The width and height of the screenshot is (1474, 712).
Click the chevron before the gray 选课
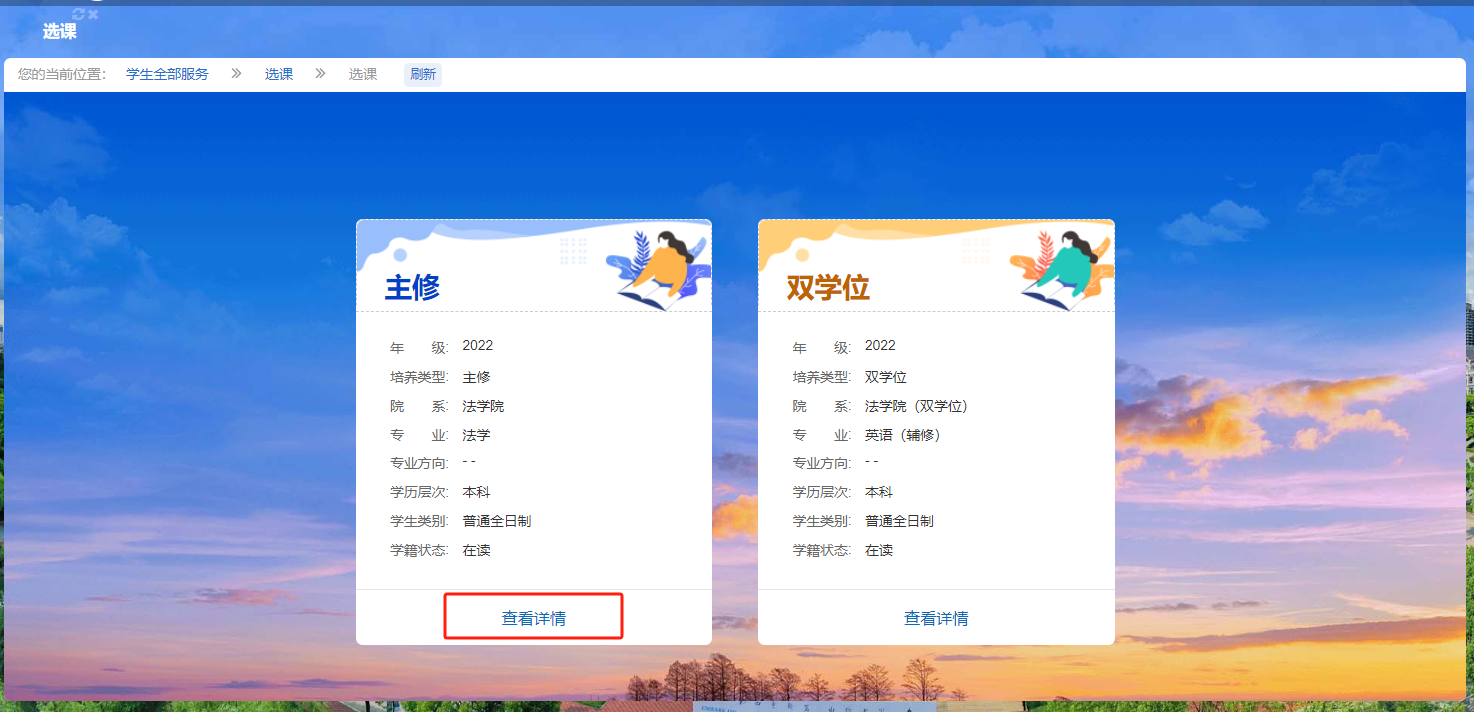(320, 74)
